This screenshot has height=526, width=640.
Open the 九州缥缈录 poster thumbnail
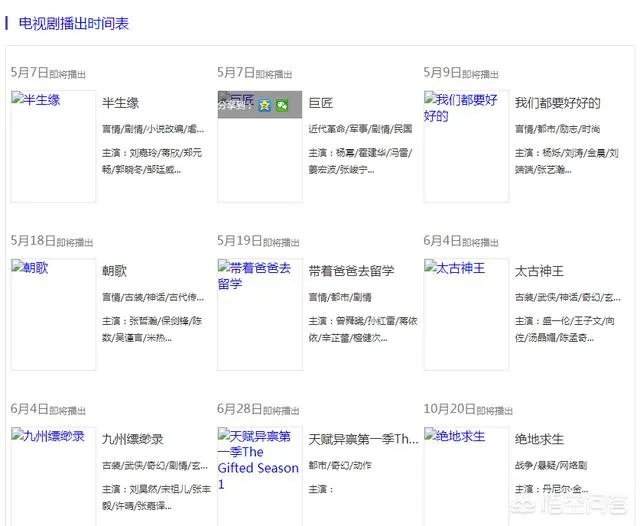coord(53,476)
